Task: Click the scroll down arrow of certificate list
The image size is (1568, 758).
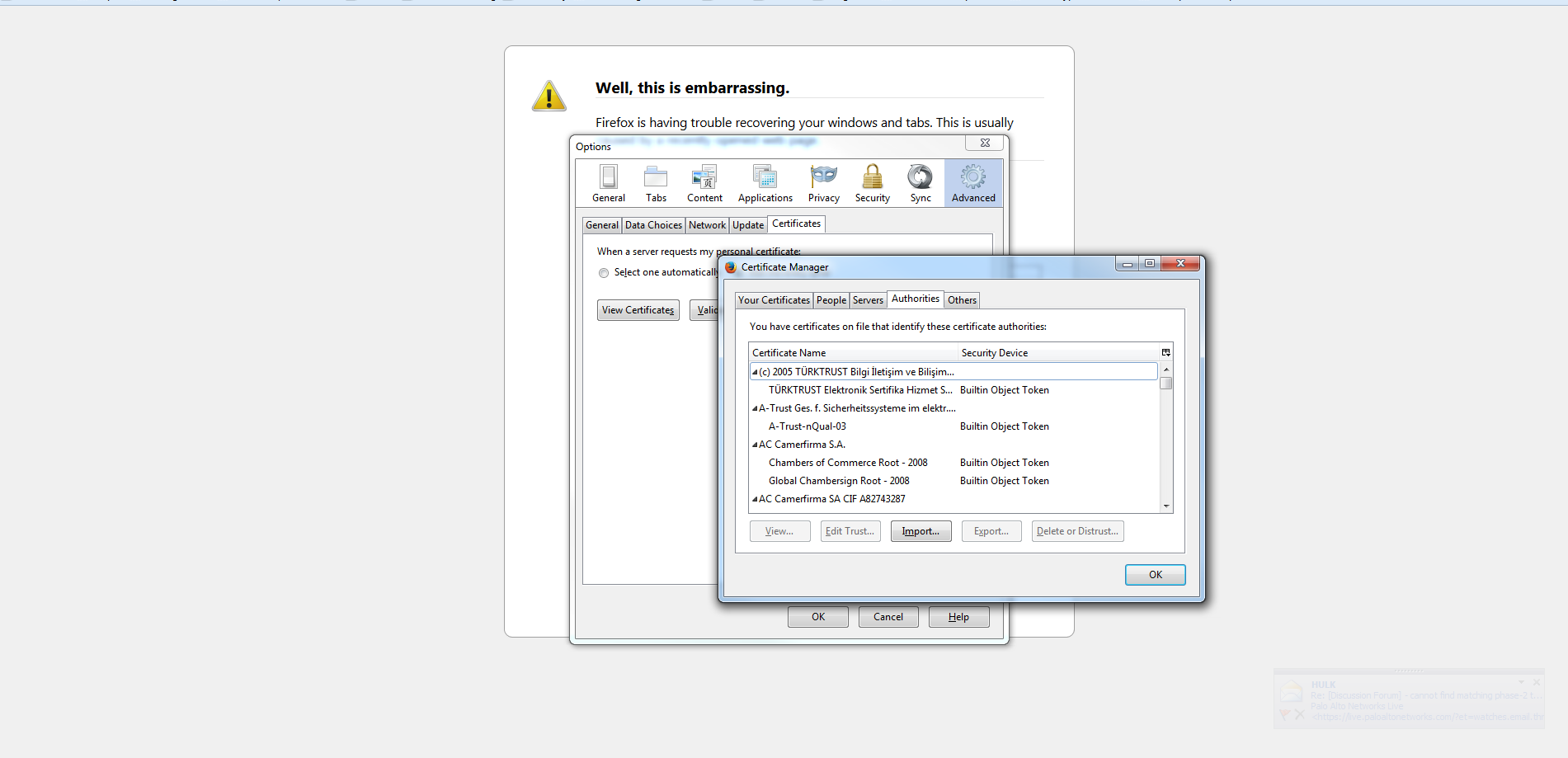Action: [x=1166, y=506]
